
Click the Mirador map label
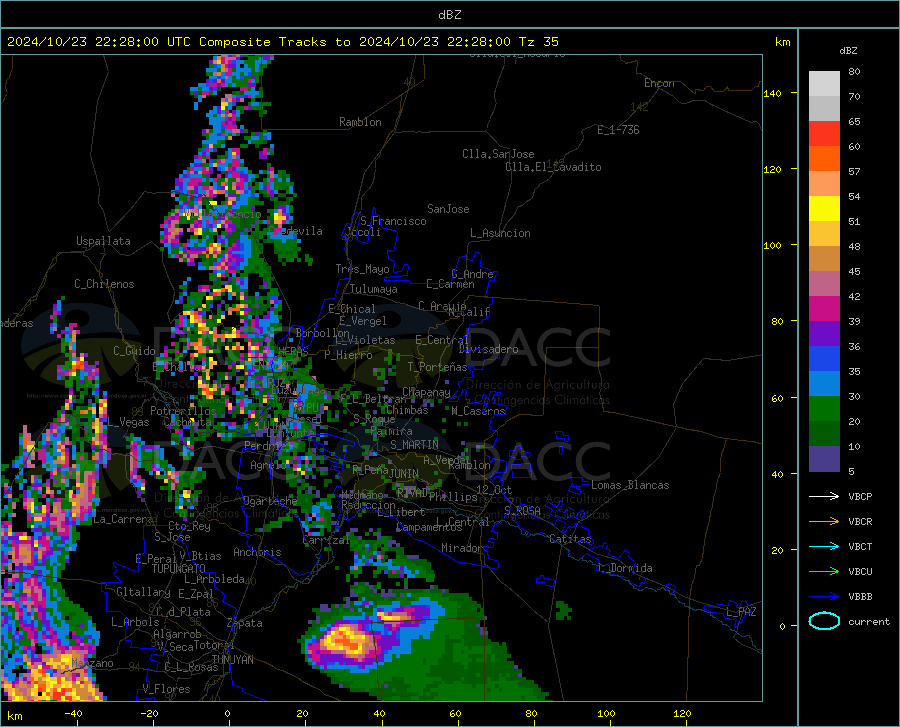click(x=461, y=548)
